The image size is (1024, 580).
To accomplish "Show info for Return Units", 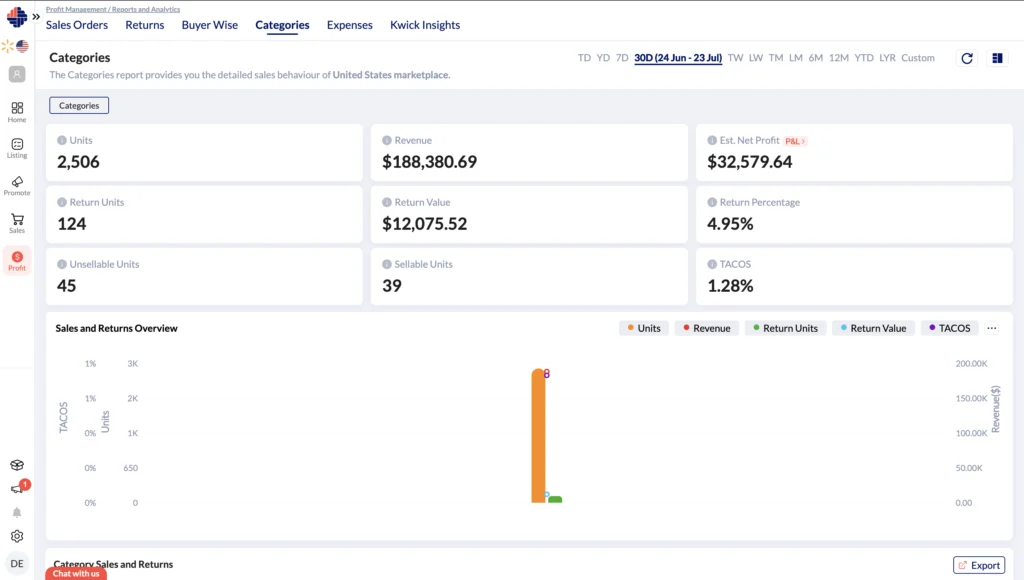I will coord(62,202).
